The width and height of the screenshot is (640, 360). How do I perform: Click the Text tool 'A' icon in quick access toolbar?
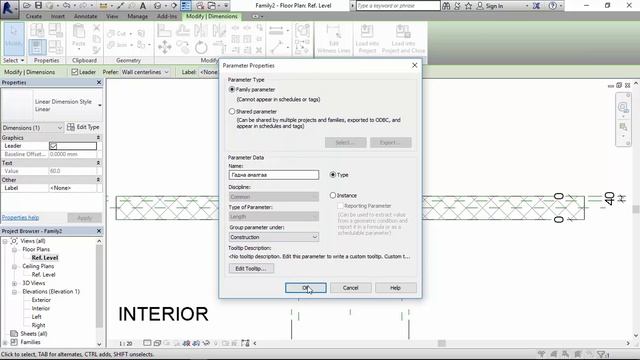click(143, 6)
